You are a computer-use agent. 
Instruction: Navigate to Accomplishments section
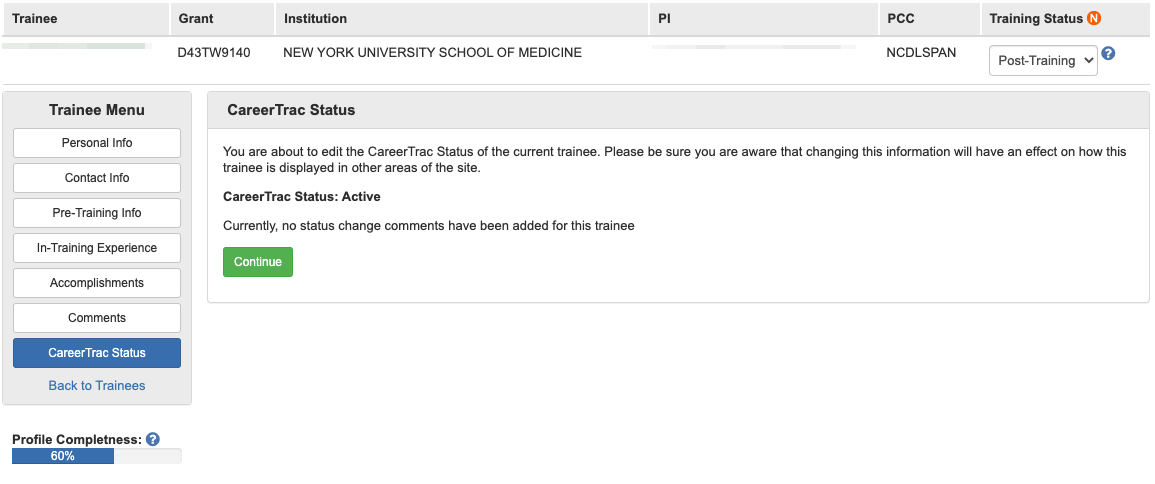coord(97,283)
